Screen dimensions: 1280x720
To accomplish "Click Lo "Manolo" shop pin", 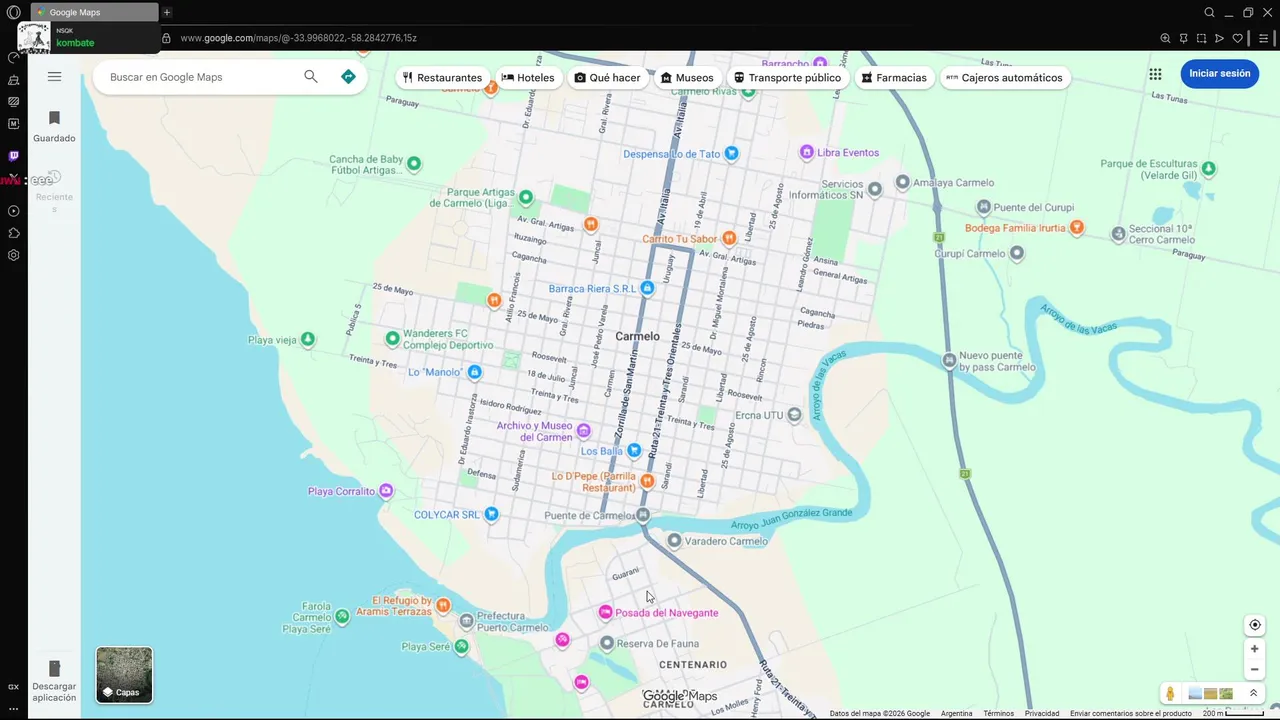I will [x=475, y=372].
